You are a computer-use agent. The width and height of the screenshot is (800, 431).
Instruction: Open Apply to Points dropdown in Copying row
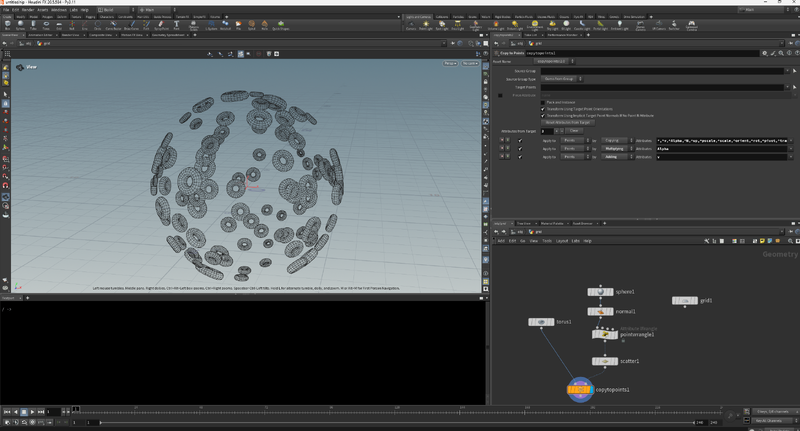(x=575, y=140)
